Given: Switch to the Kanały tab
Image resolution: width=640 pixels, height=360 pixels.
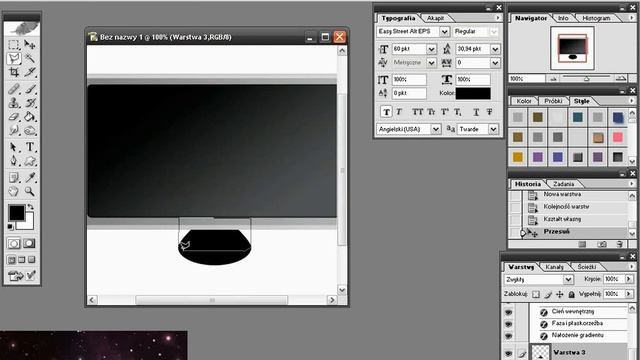Looking at the screenshot, I should [x=554, y=267].
